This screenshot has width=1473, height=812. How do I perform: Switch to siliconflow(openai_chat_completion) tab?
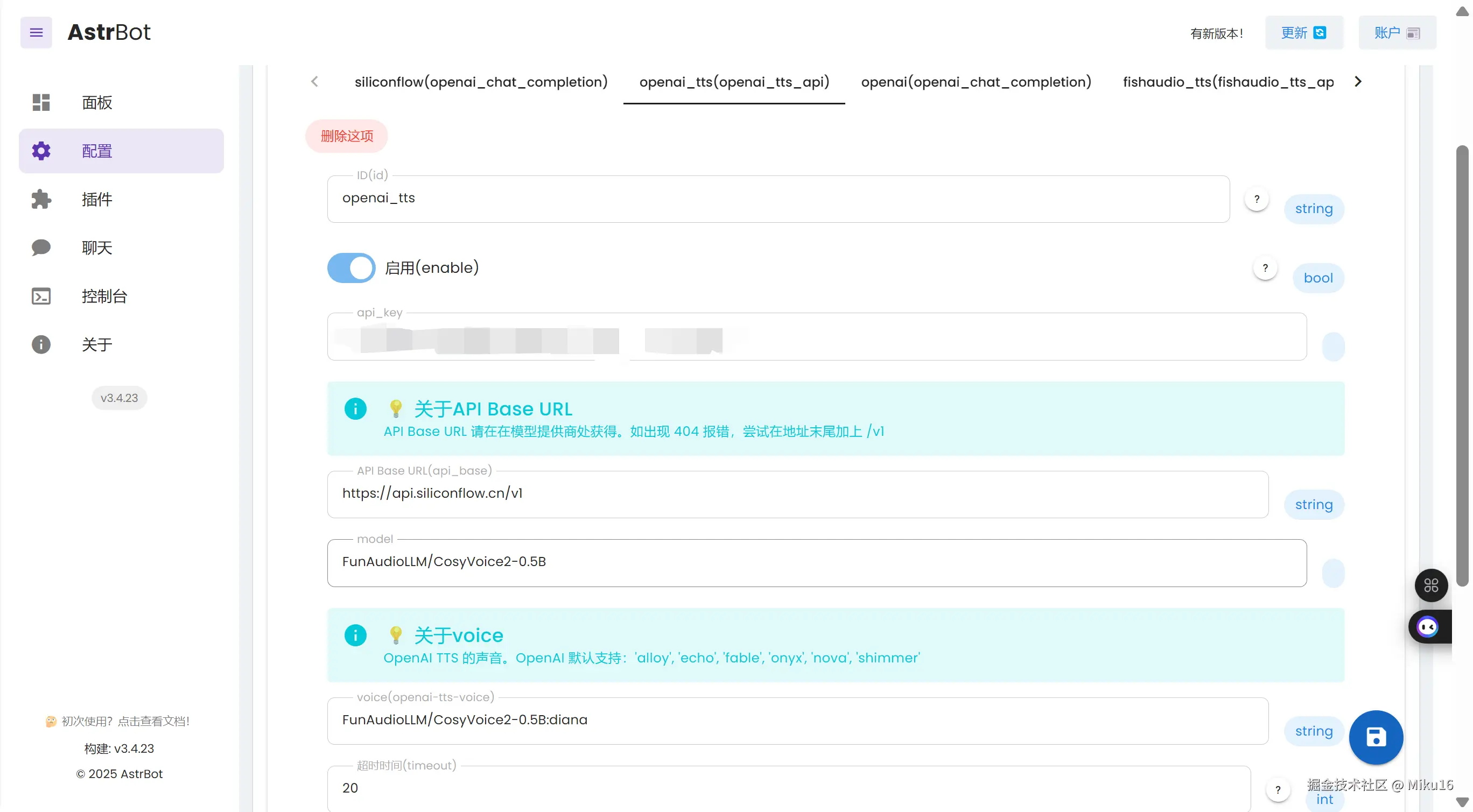tap(481, 82)
